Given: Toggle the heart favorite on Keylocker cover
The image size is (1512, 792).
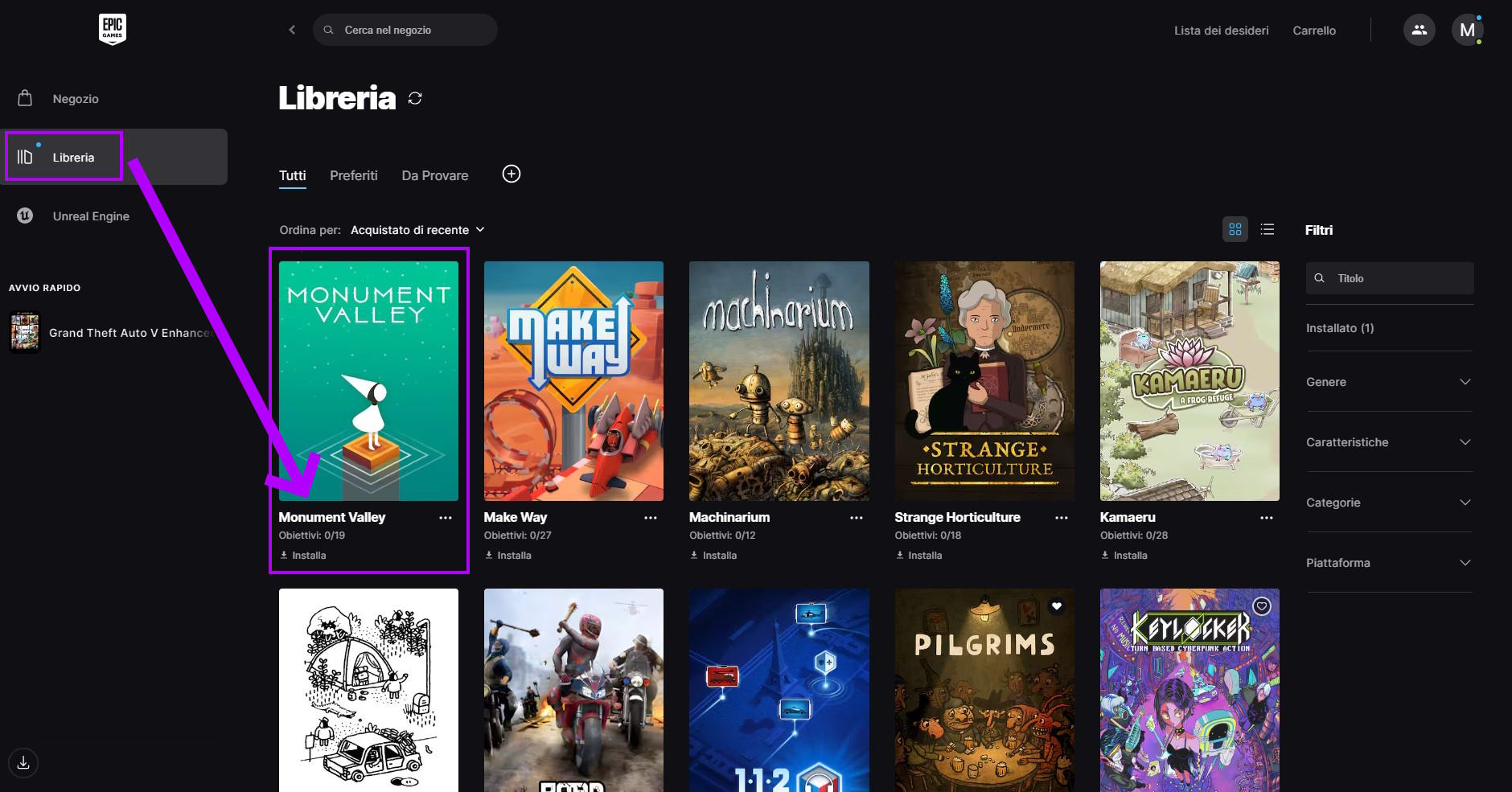Looking at the screenshot, I should (1262, 606).
